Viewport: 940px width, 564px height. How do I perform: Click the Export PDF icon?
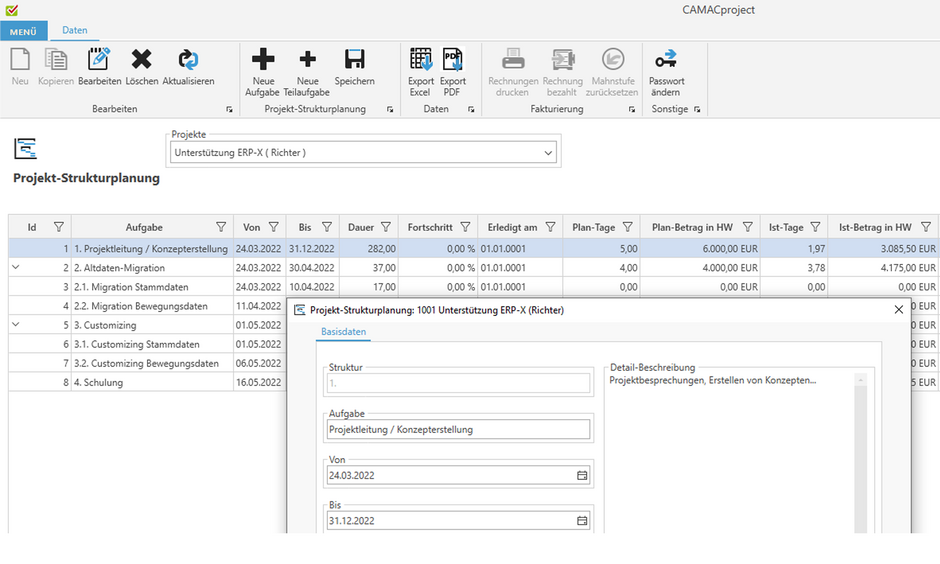point(453,60)
